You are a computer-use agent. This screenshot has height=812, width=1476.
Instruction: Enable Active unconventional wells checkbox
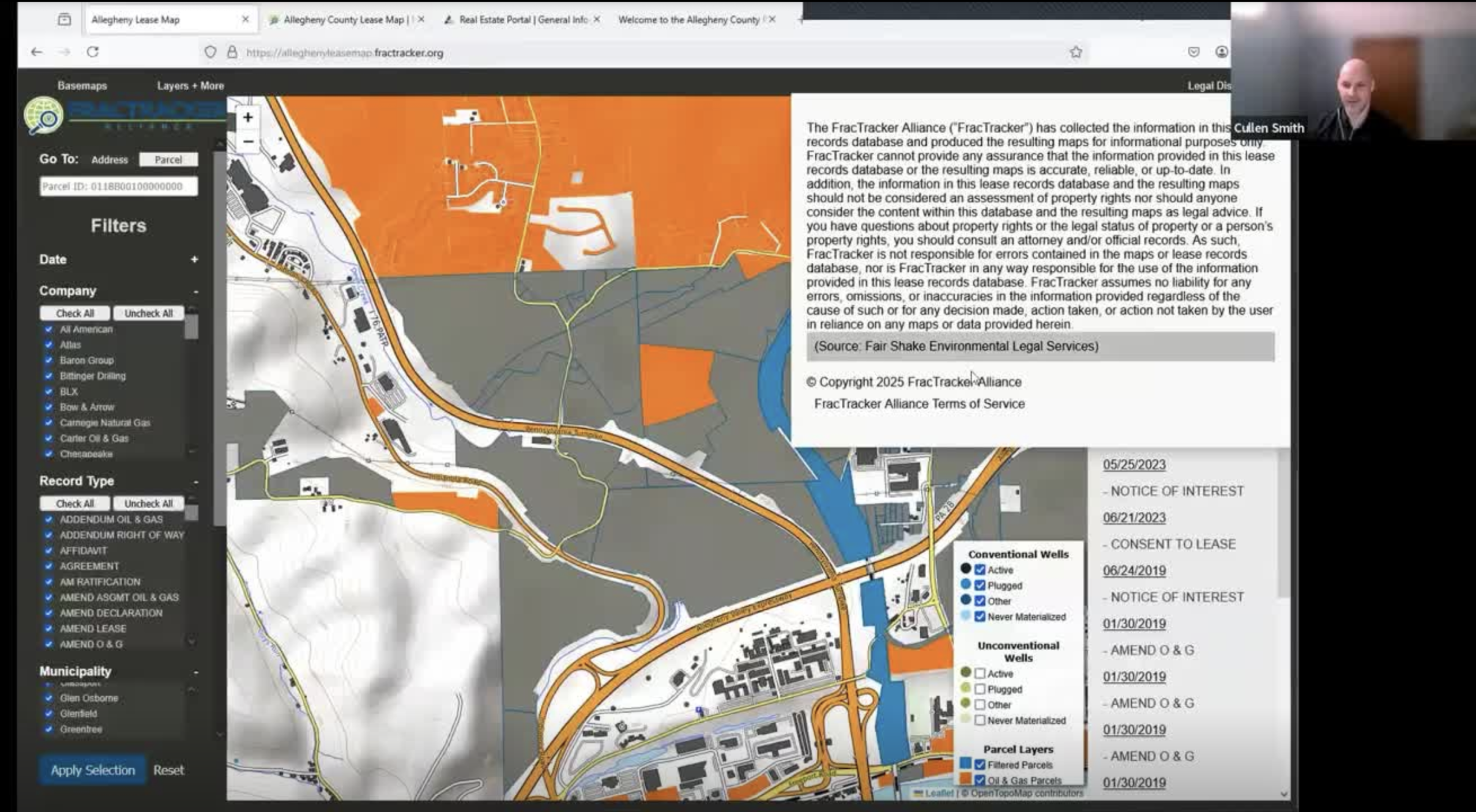(x=980, y=673)
